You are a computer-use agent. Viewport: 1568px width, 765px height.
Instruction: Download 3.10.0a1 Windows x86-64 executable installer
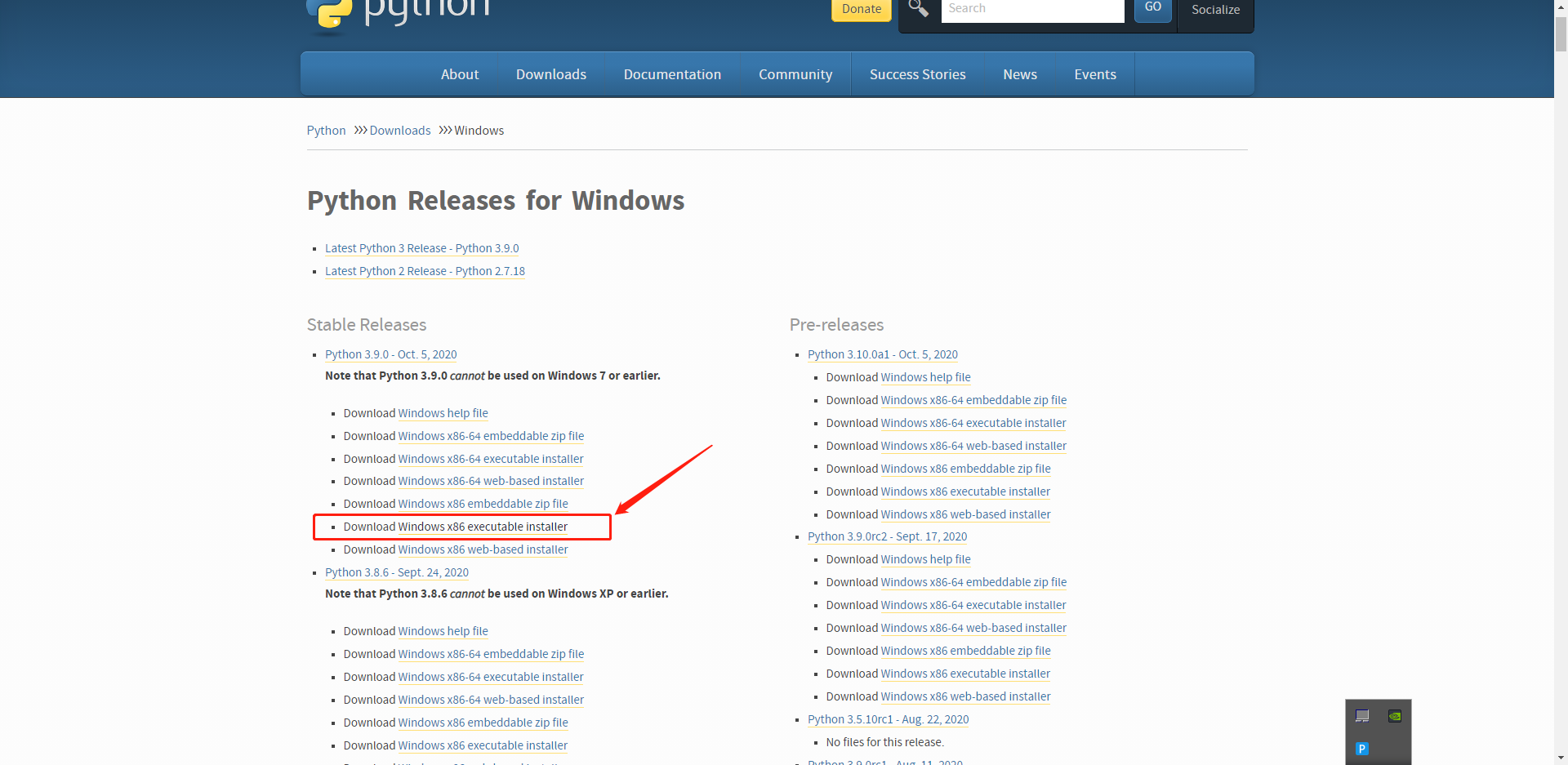pyautogui.click(x=973, y=423)
